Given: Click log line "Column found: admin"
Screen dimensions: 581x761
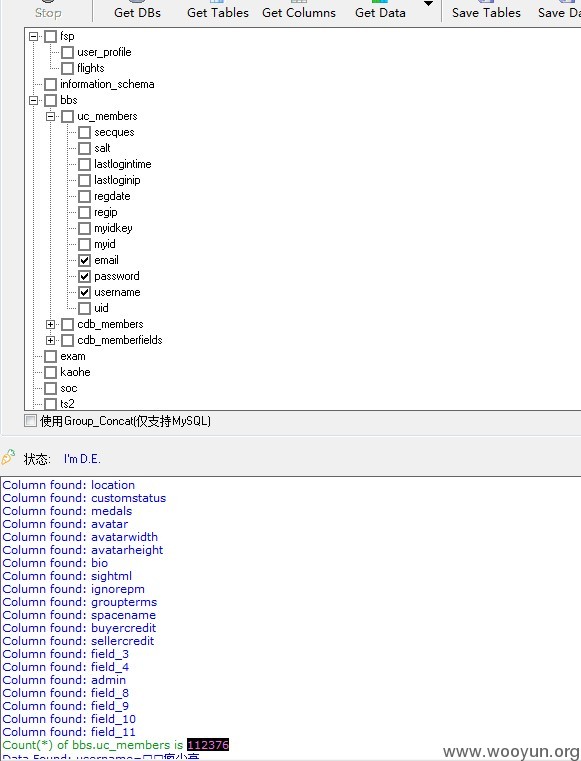Looking at the screenshot, I should pos(65,680).
